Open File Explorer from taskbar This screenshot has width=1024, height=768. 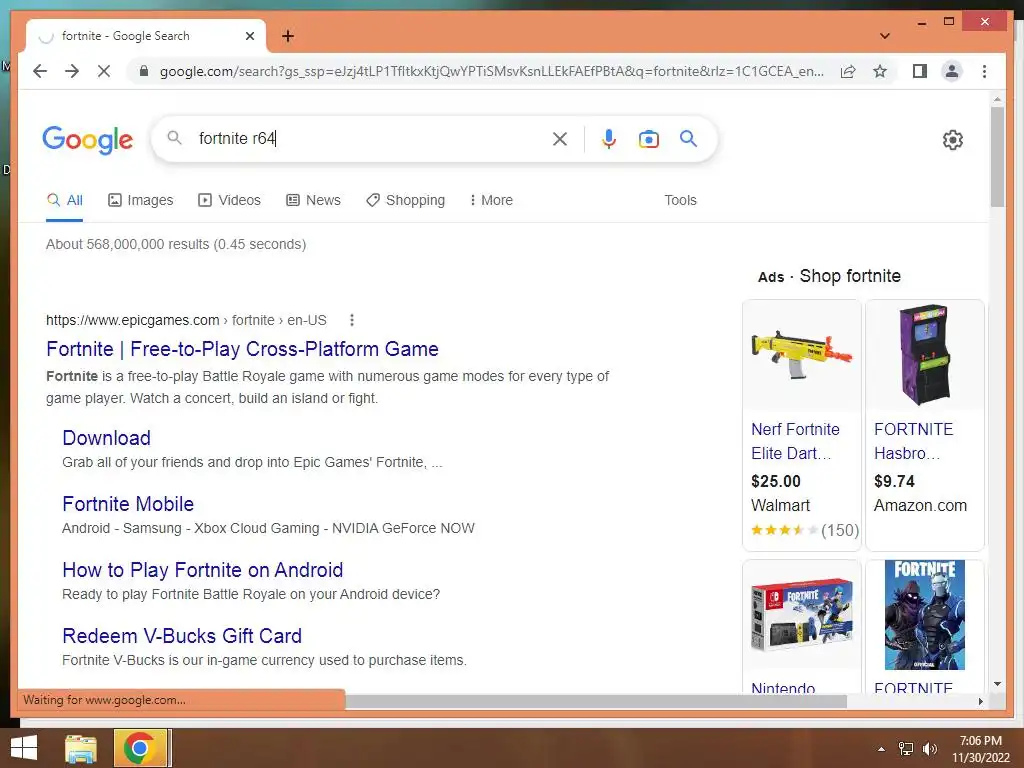(81, 748)
